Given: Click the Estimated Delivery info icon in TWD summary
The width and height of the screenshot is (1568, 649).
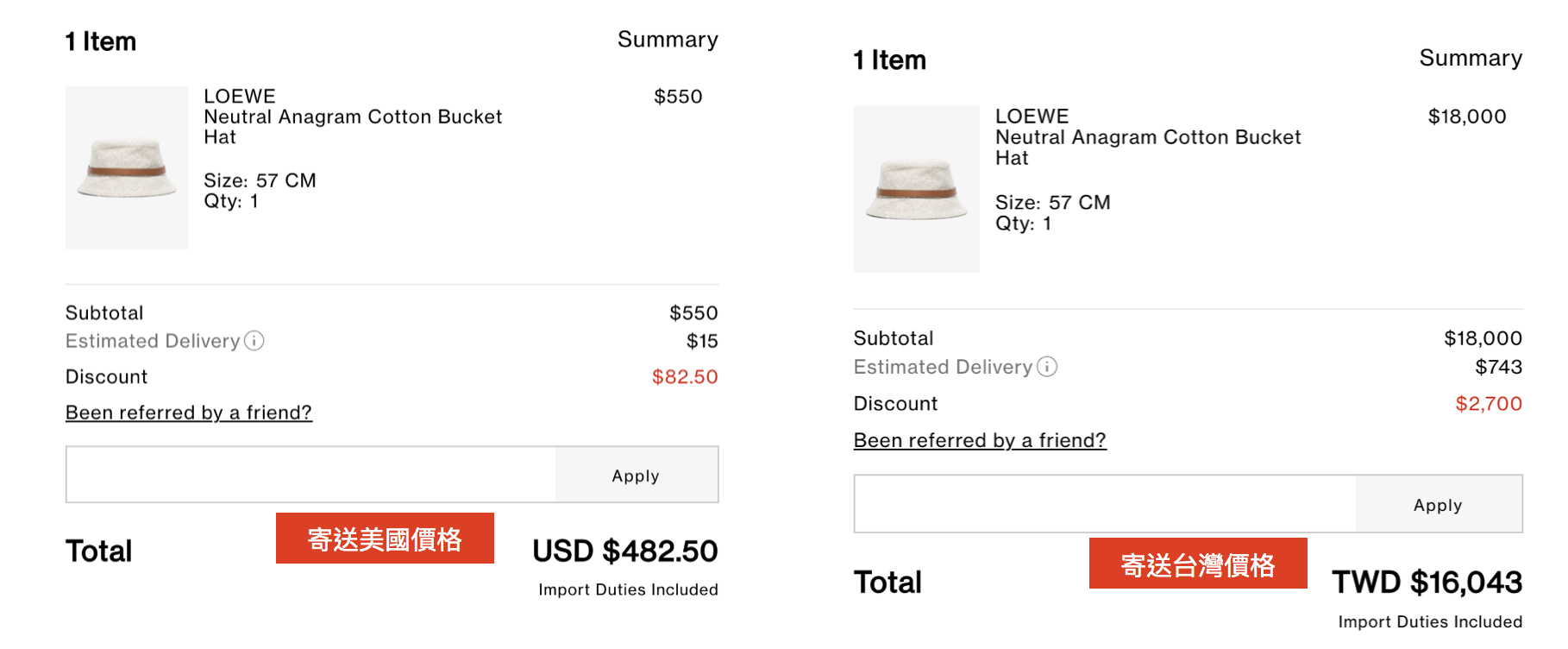Looking at the screenshot, I should pyautogui.click(x=1047, y=367).
